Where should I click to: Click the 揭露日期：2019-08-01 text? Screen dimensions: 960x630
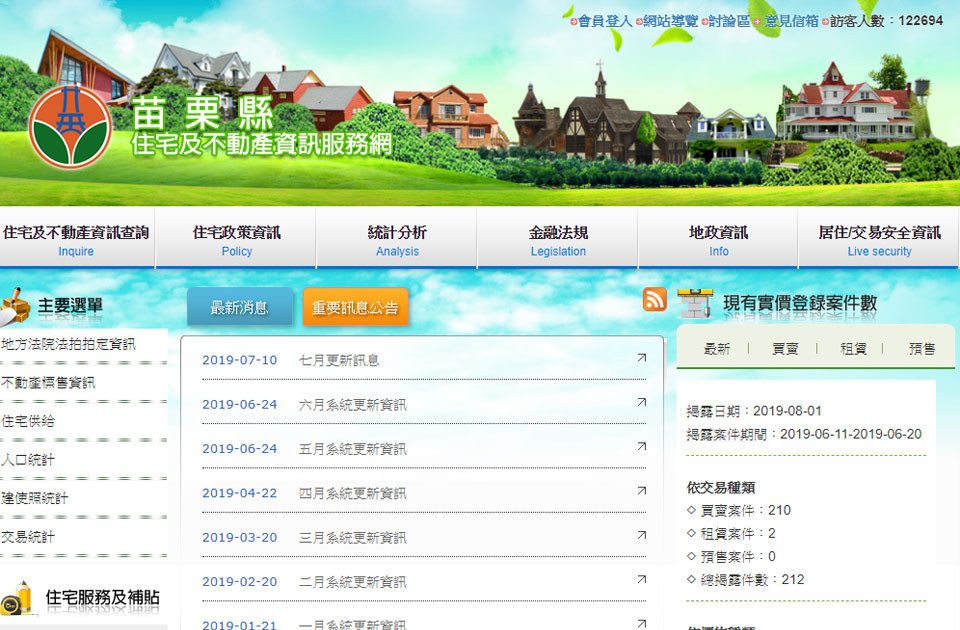tap(754, 411)
